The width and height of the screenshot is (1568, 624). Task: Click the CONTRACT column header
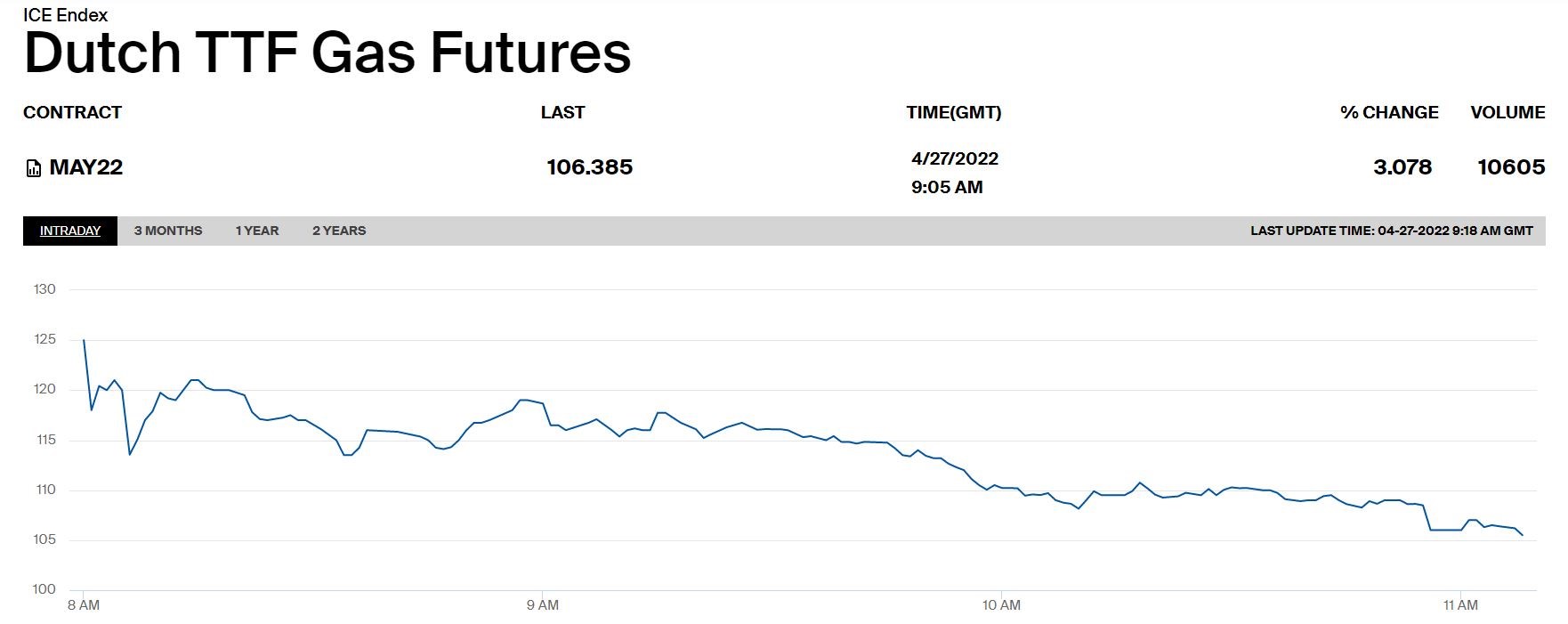pyautogui.click(x=72, y=112)
